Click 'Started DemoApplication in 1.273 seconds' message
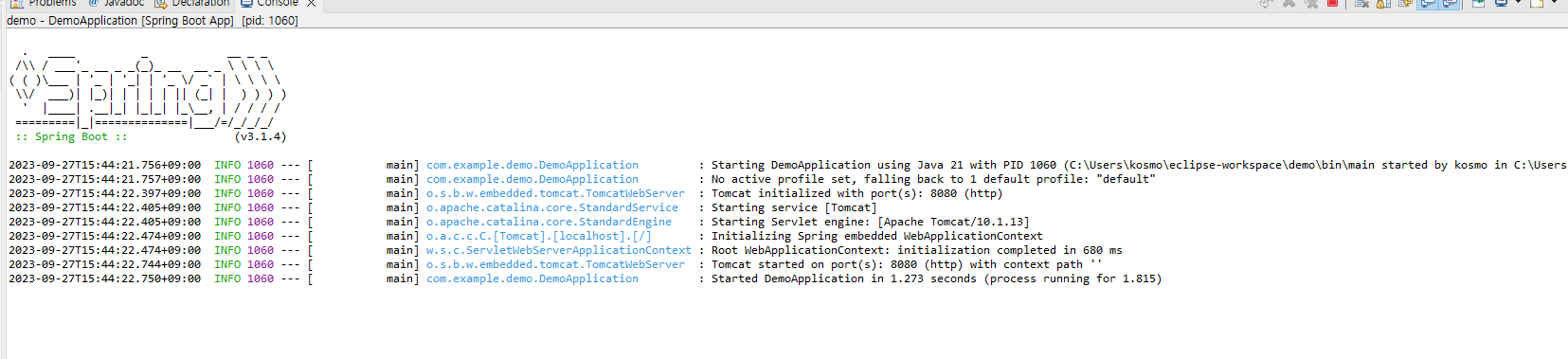The width and height of the screenshot is (1568, 359). point(936,278)
